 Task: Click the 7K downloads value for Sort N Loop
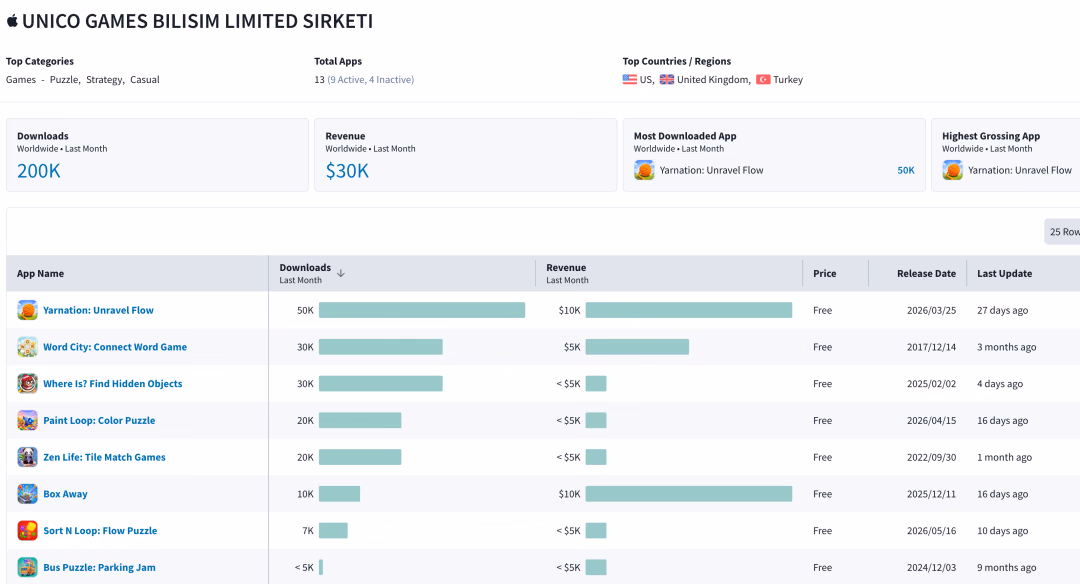tap(308, 531)
